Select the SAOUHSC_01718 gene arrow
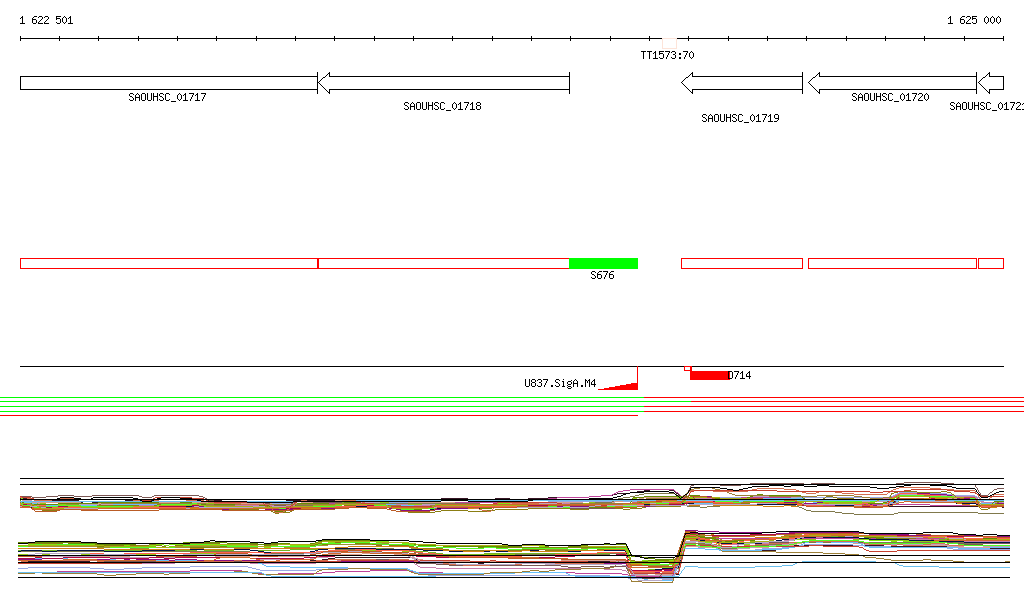Screen dimensions: 1024x611 [x=443, y=83]
